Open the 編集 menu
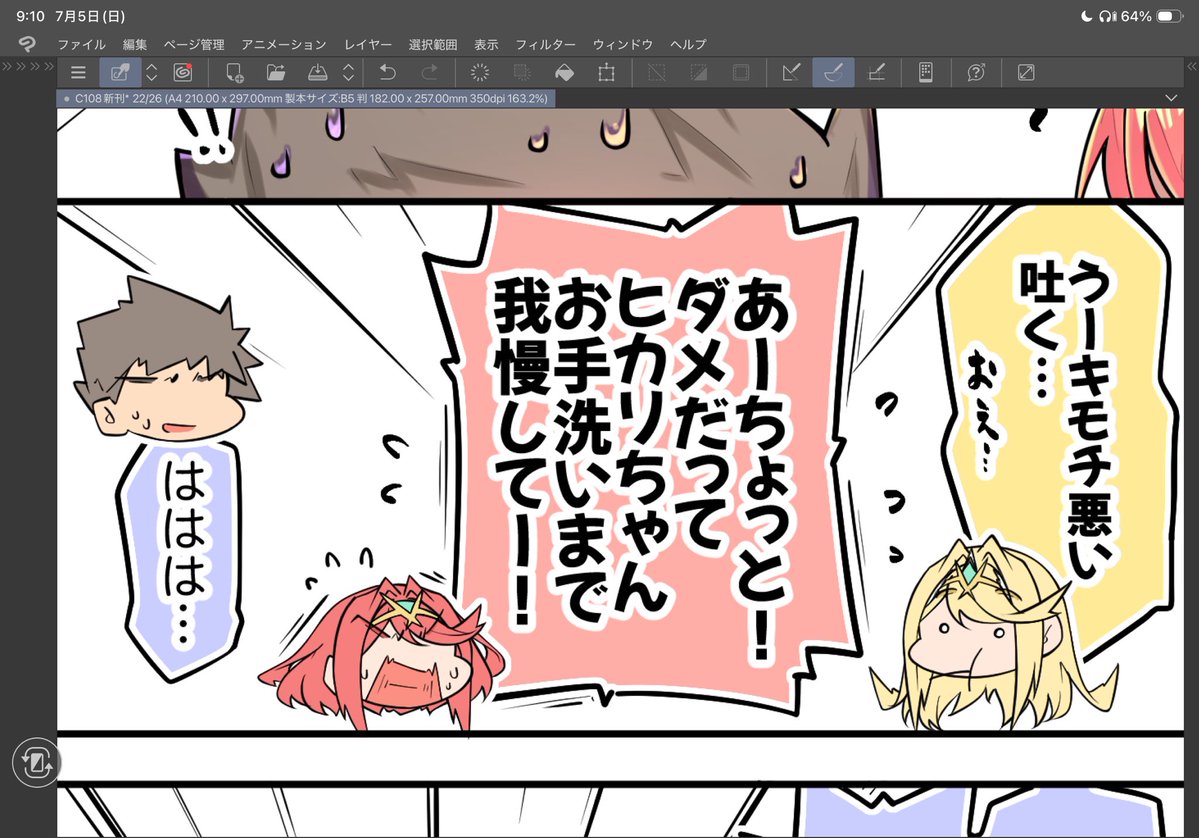Viewport: 1199px width, 838px height. [135, 44]
